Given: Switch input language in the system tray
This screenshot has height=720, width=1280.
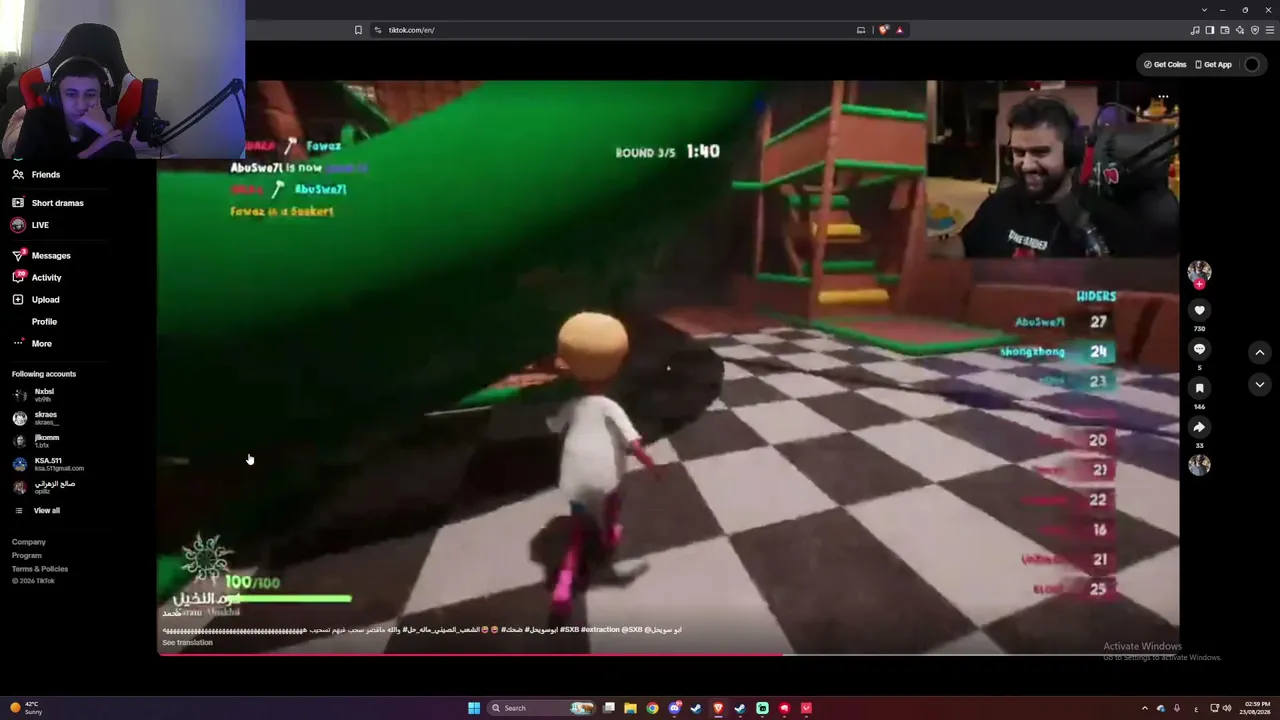Looking at the screenshot, I should click(1196, 708).
